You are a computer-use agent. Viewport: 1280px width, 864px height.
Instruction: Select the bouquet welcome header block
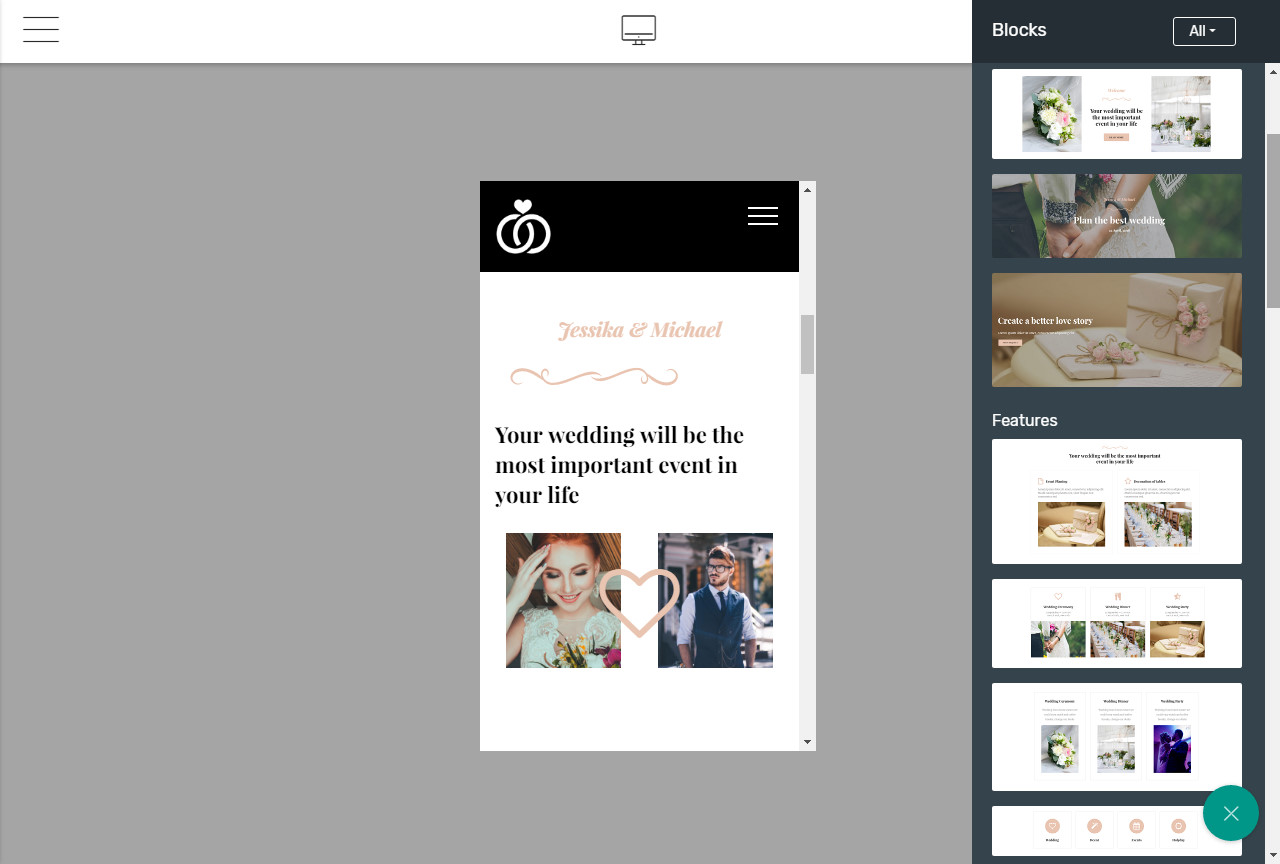pyautogui.click(x=1117, y=114)
